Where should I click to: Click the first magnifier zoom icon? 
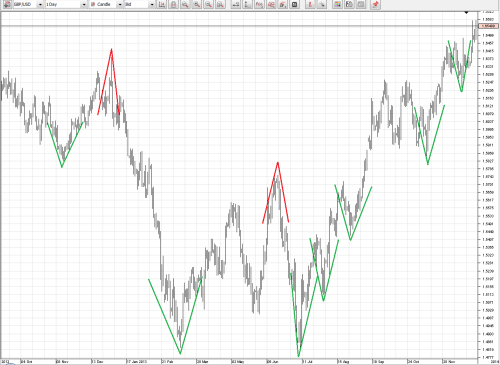pyautogui.click(x=185, y=4)
